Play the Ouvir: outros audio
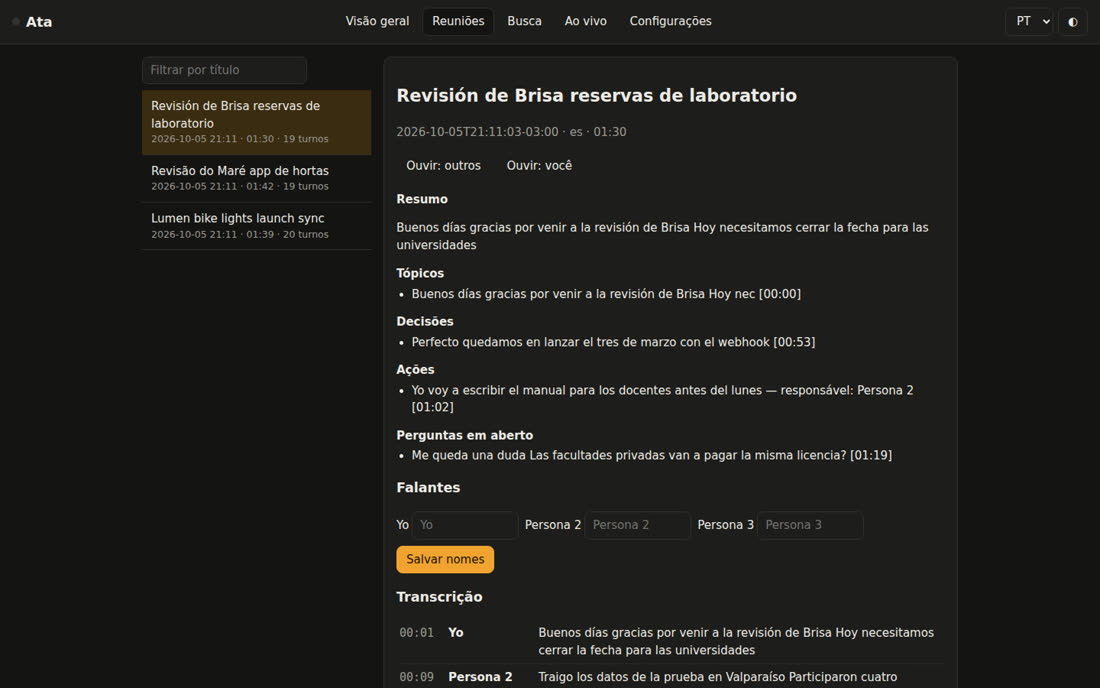This screenshot has width=1100, height=688. (443, 166)
